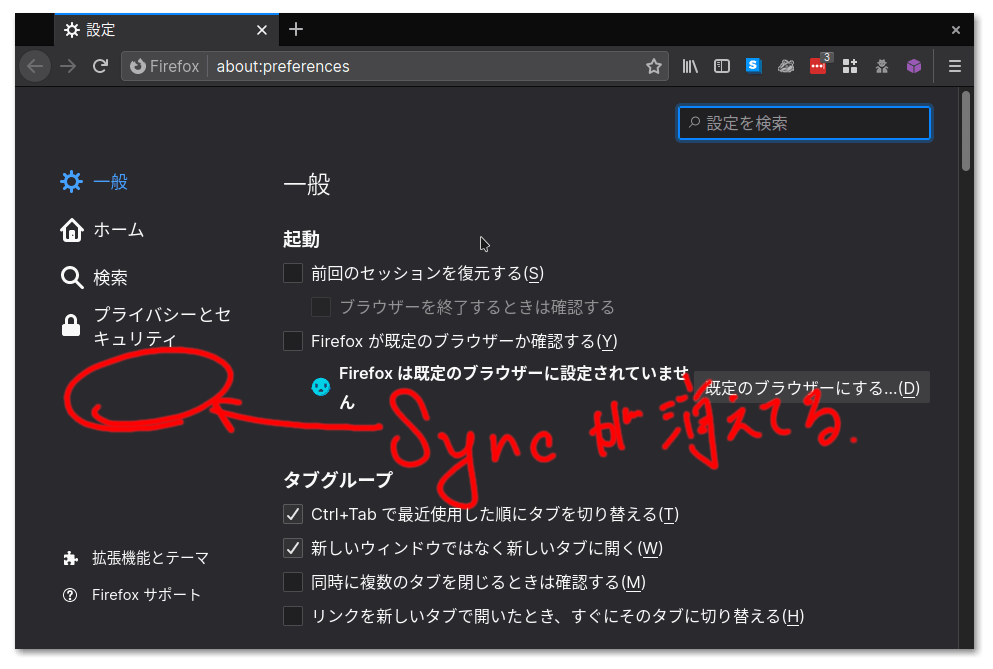Viewport: 993px width, 669px height.
Task: Open 拡張機能とテーマ link
Action: [x=136, y=558]
